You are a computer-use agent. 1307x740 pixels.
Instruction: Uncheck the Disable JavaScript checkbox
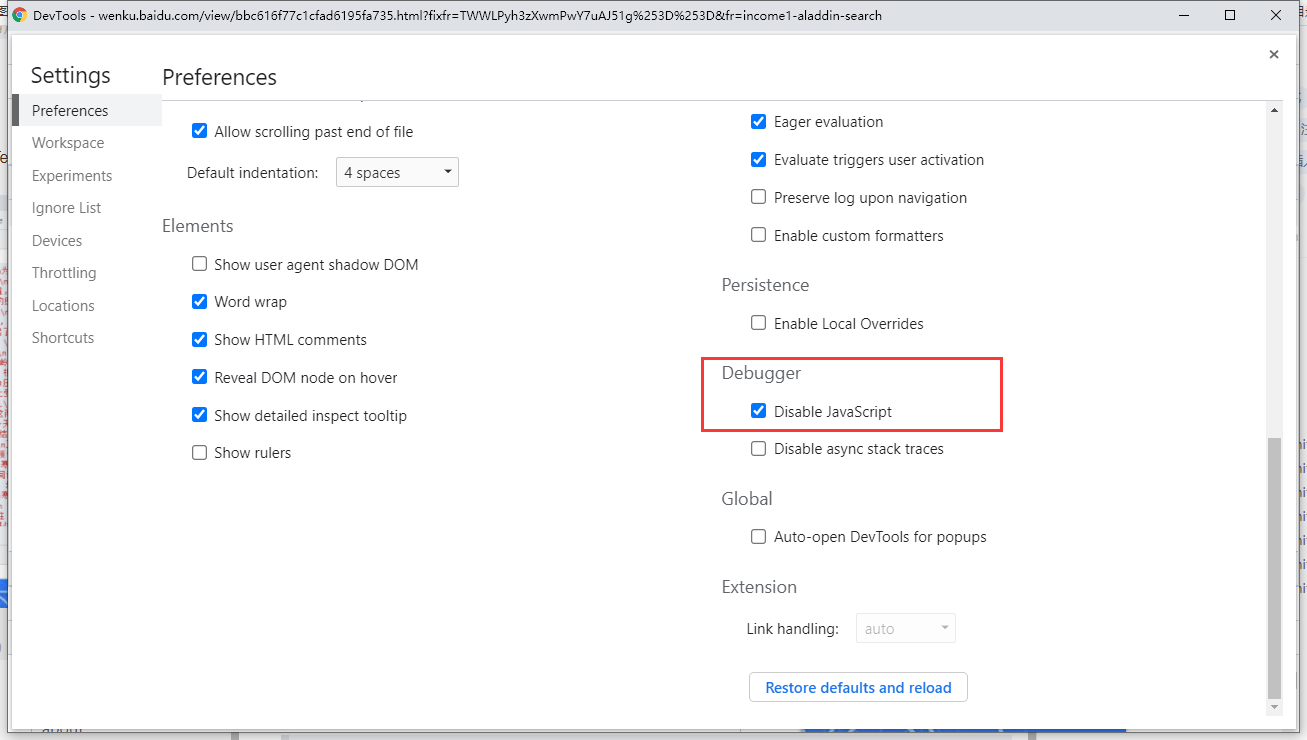click(x=759, y=411)
